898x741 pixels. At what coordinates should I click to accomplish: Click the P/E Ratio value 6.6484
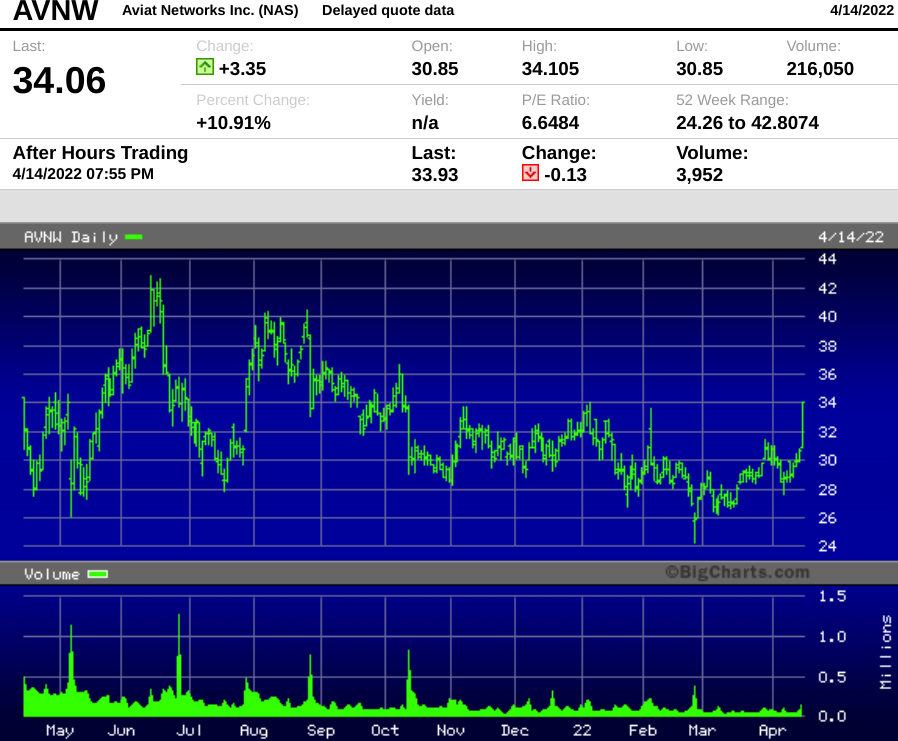point(550,123)
